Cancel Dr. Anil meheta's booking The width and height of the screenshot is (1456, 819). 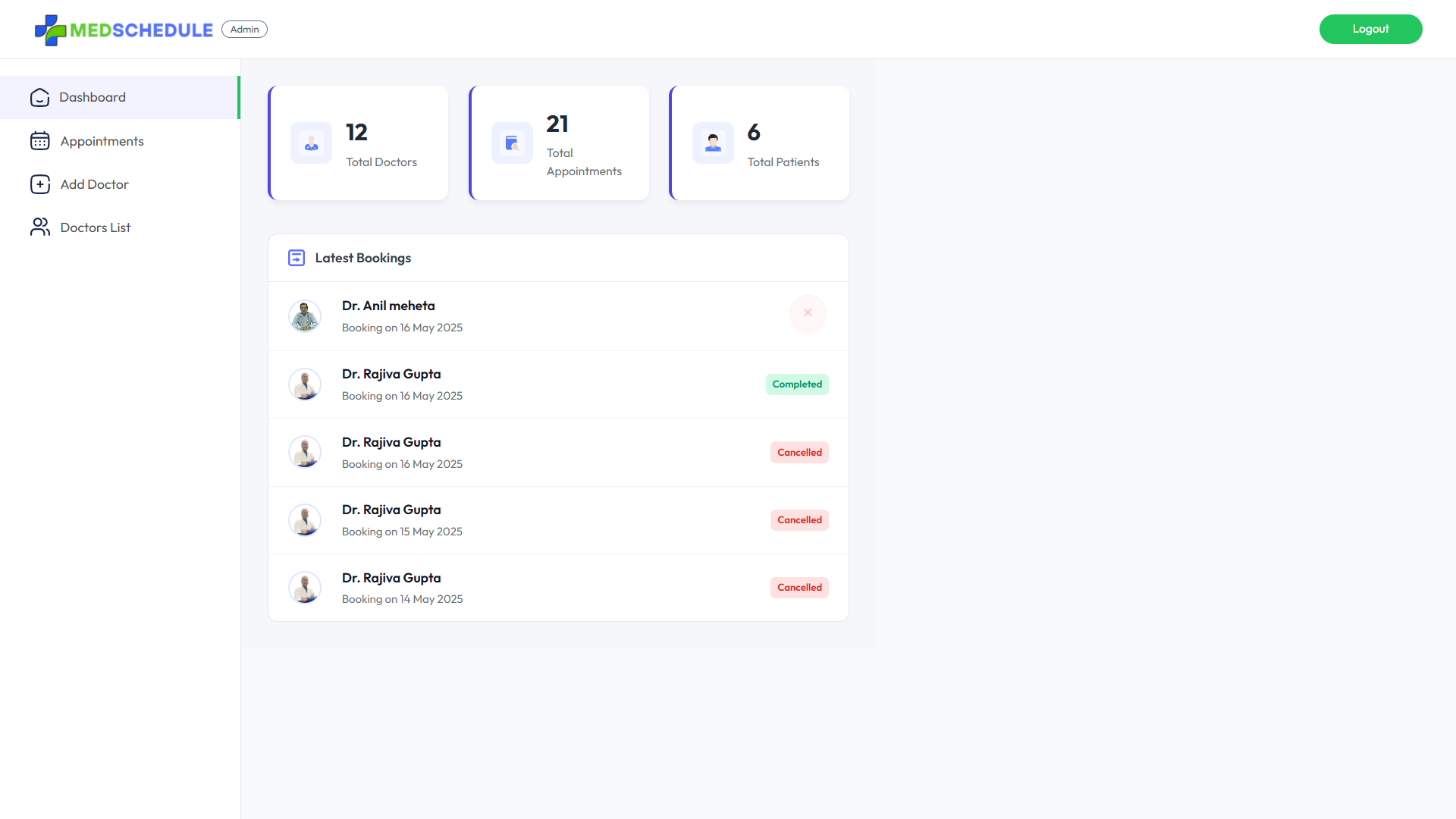808,313
